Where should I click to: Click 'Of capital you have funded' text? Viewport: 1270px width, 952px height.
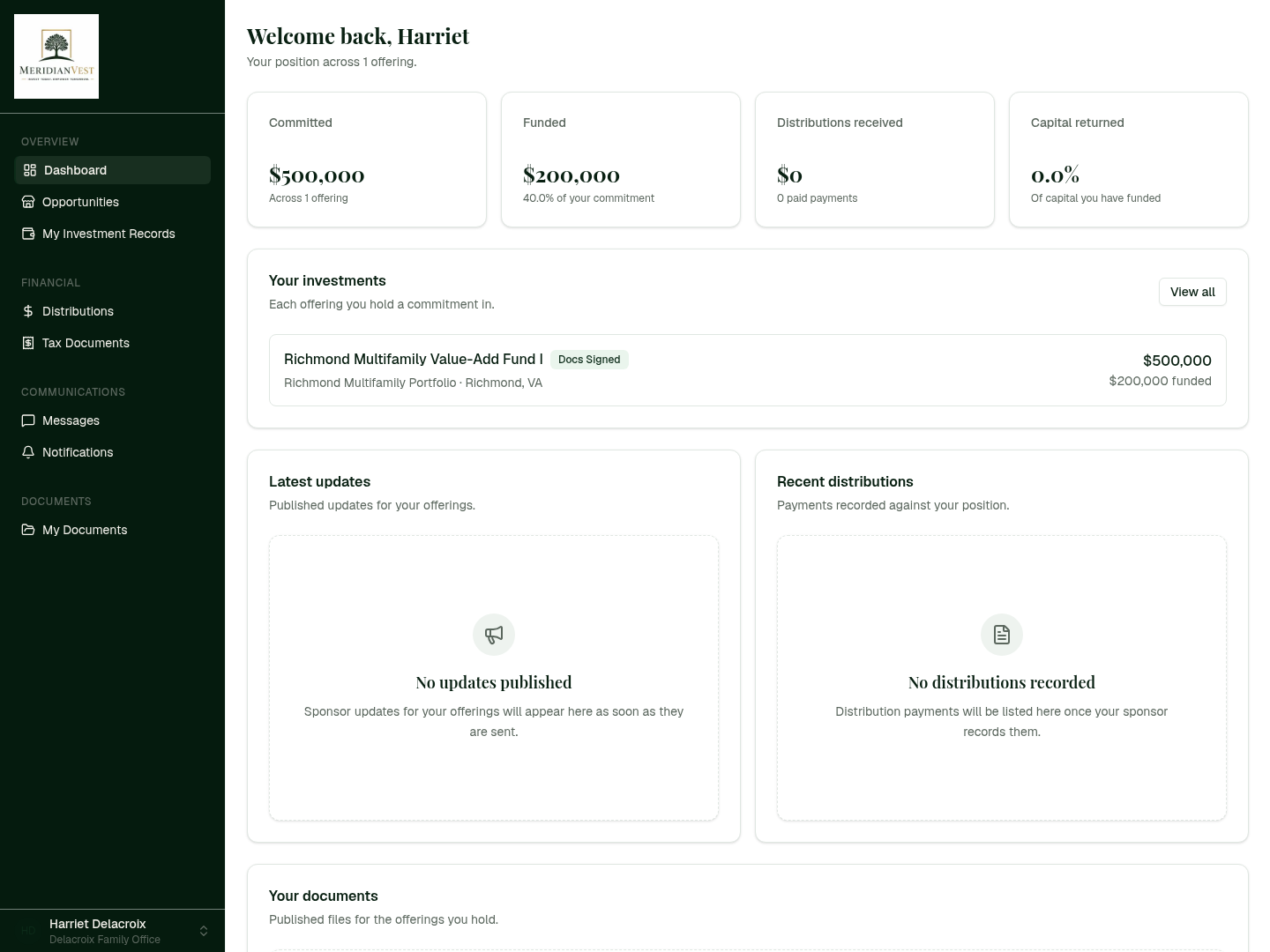click(x=1095, y=198)
